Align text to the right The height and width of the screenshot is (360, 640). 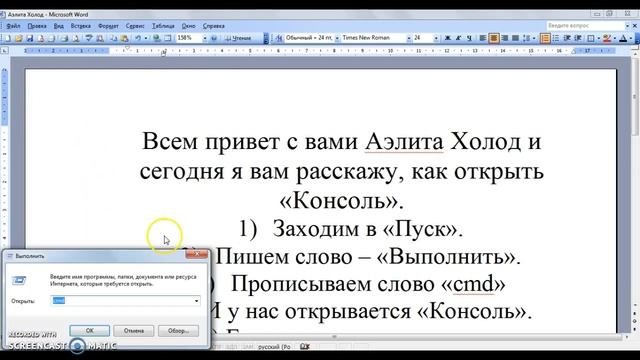tap(504, 38)
